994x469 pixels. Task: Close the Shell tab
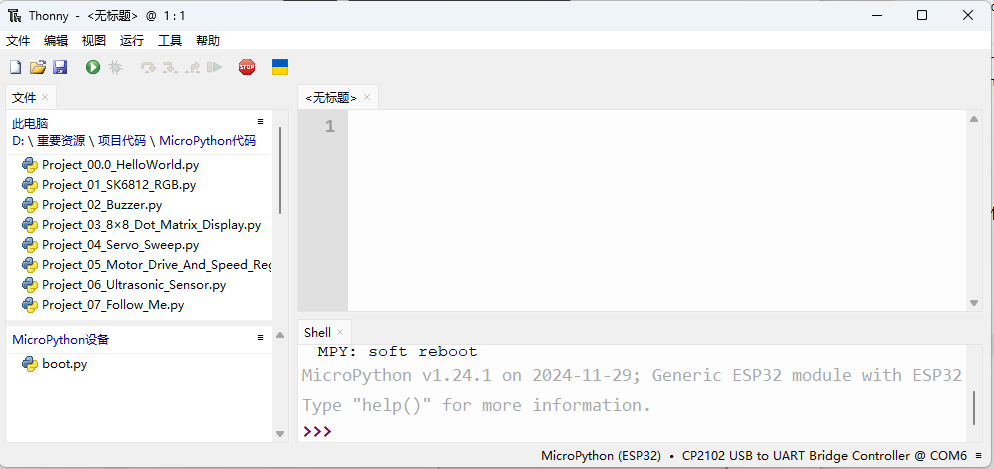tap(340, 332)
